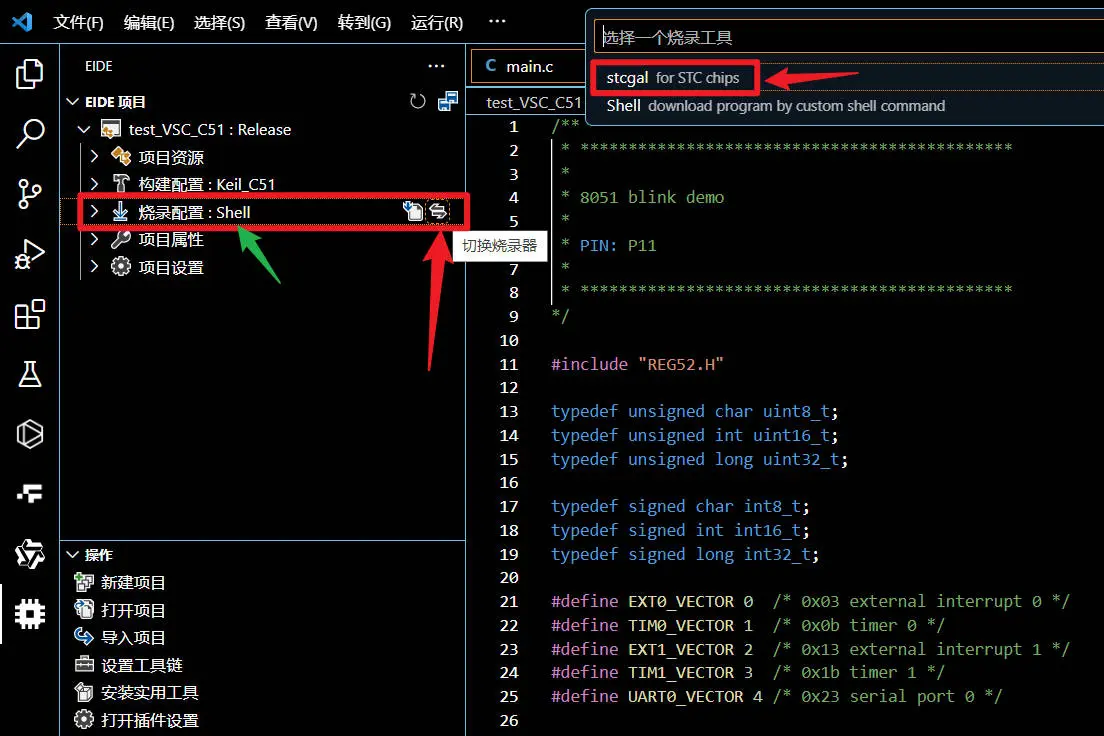Choose stcgal for STC chips option
The height and width of the screenshot is (736, 1104).
coord(848,77)
